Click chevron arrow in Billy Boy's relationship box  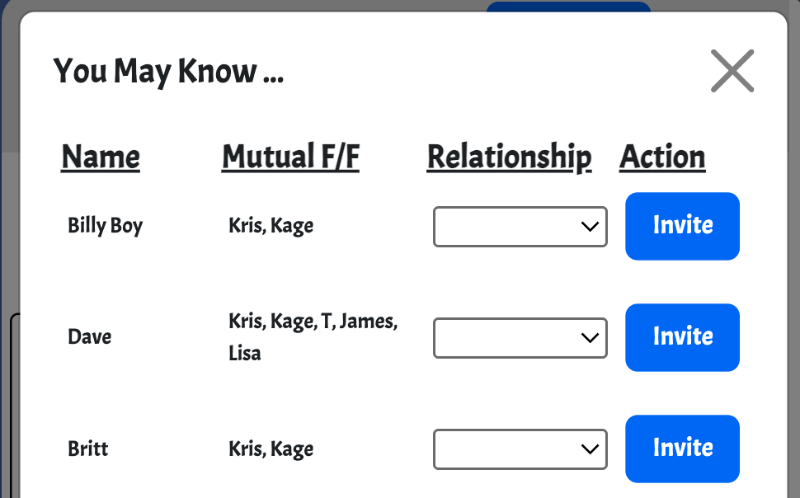point(589,226)
